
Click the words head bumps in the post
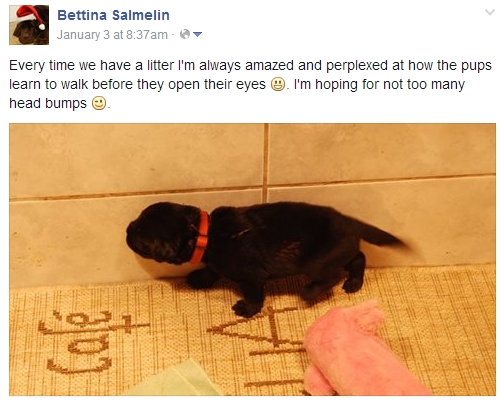[48, 103]
